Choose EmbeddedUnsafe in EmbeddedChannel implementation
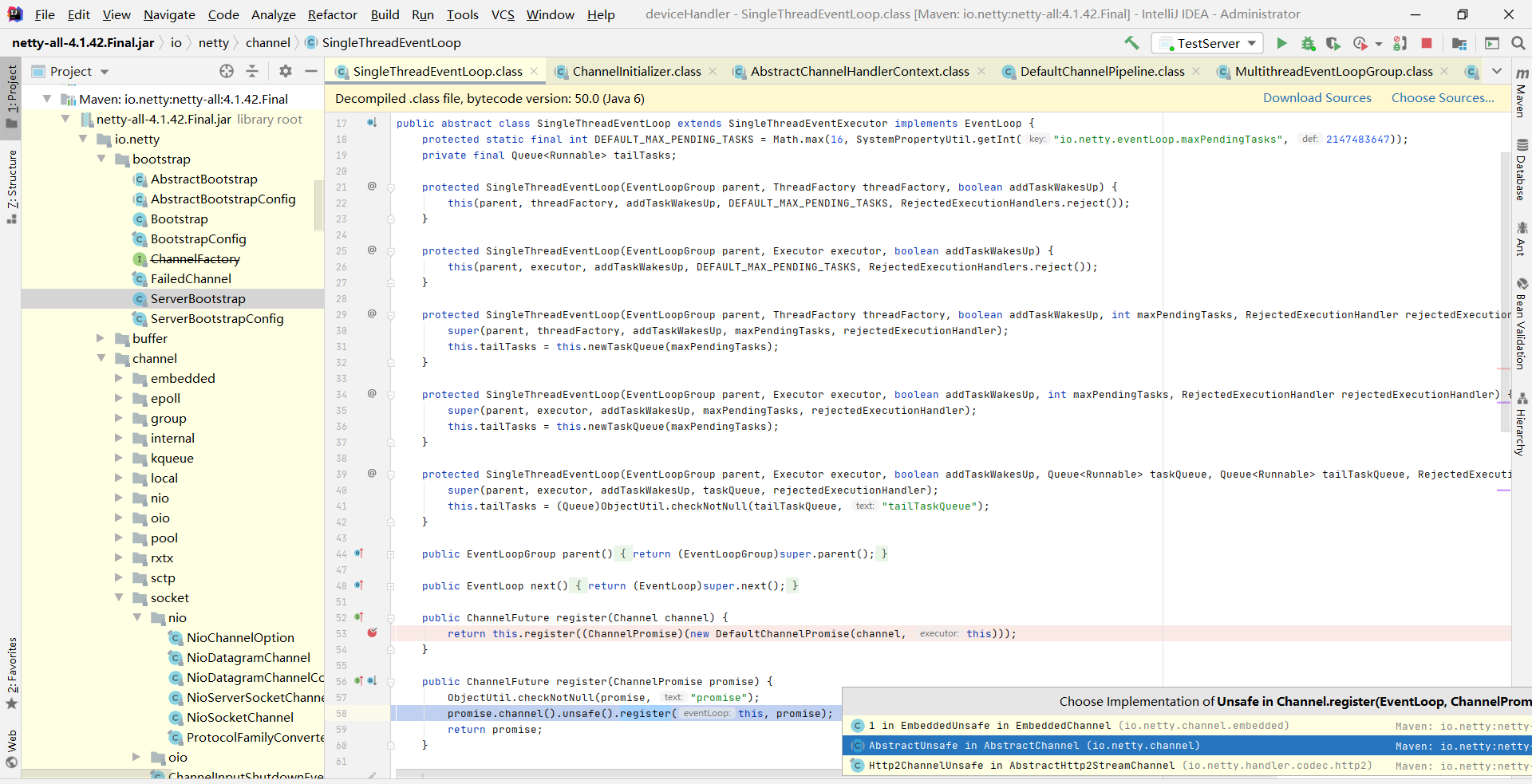 tap(1187, 726)
